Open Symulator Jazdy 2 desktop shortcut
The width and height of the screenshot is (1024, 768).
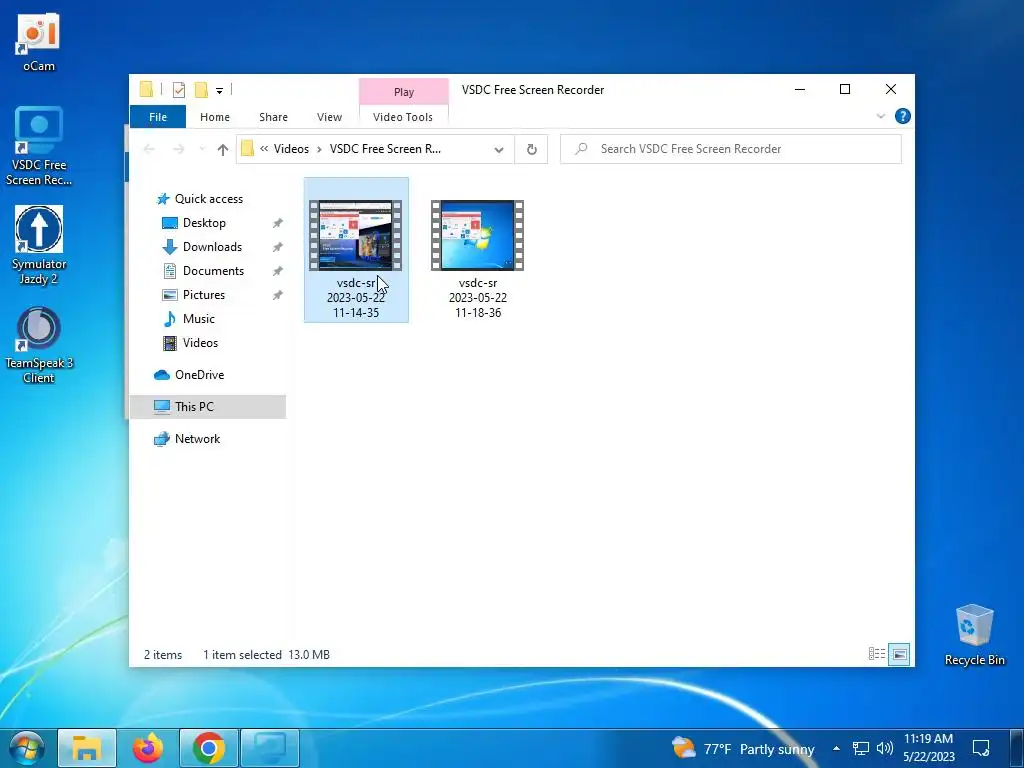coord(39,245)
